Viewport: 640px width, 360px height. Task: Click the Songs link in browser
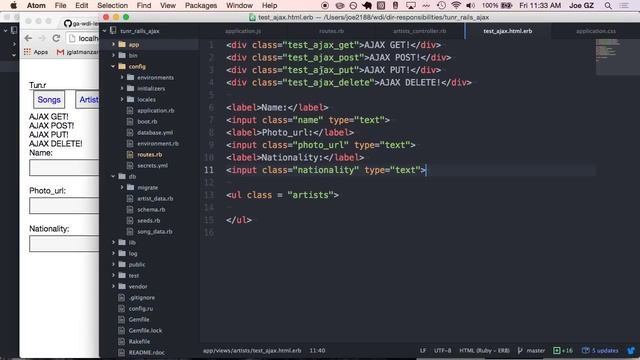(x=49, y=100)
